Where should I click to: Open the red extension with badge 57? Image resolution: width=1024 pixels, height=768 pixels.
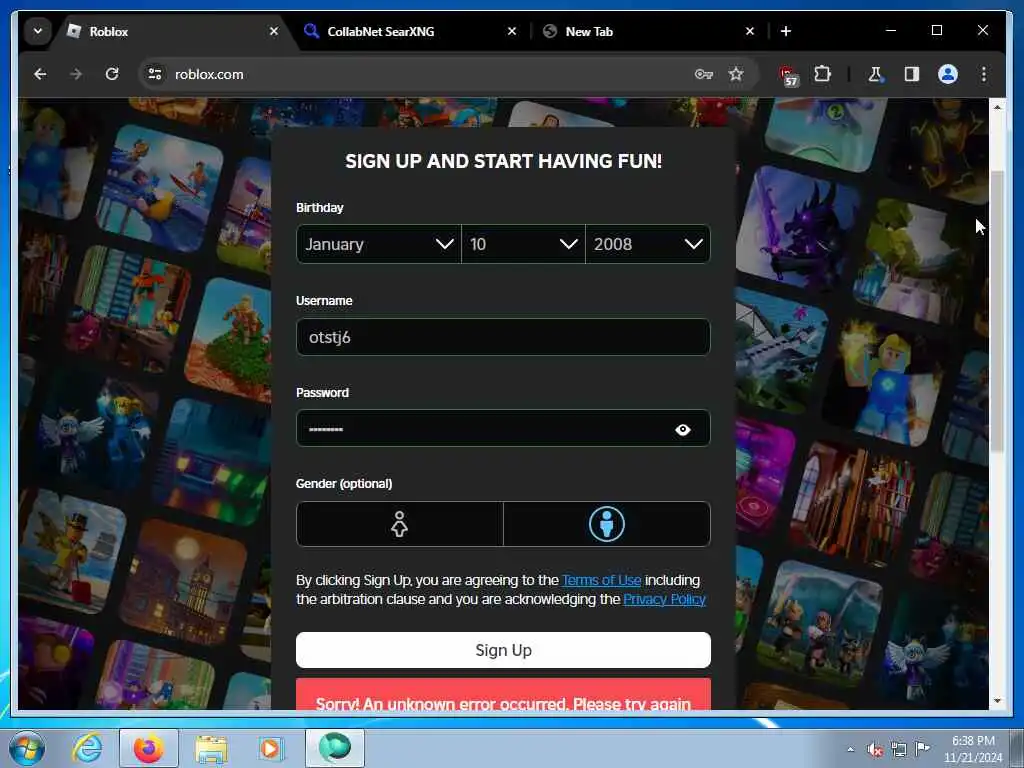(x=789, y=76)
